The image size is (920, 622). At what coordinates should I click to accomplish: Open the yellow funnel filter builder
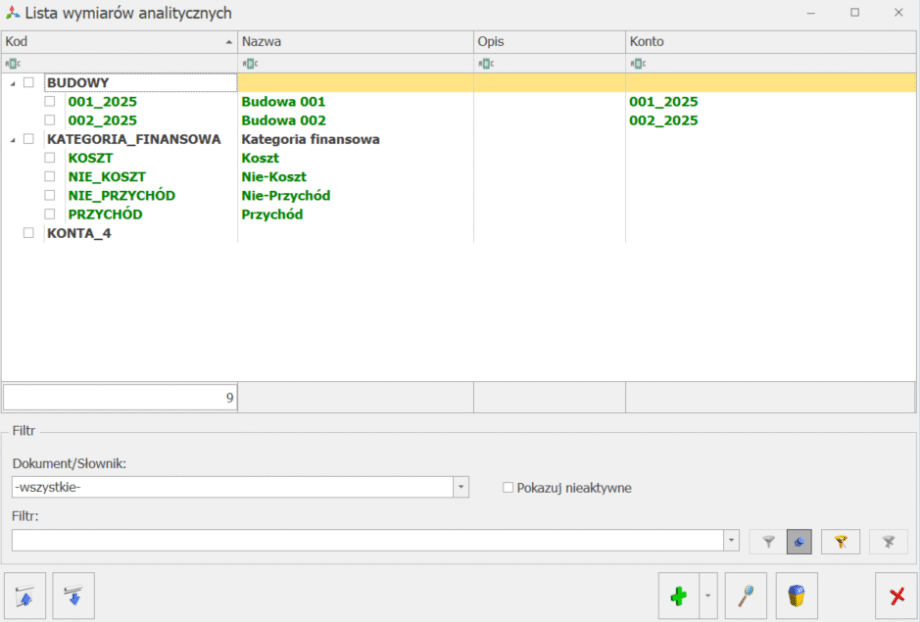point(840,541)
